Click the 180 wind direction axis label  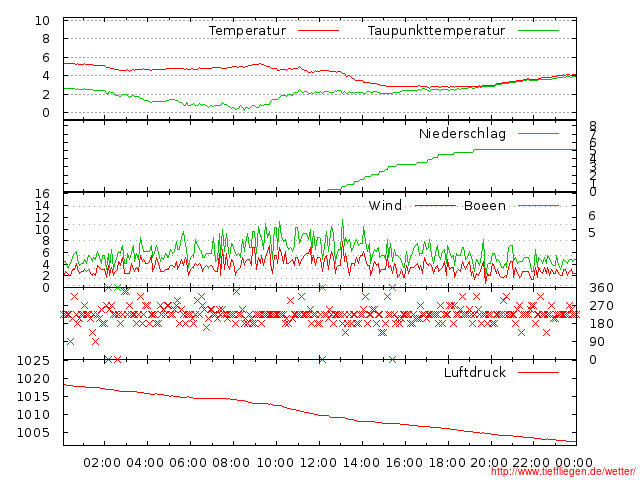click(601, 324)
